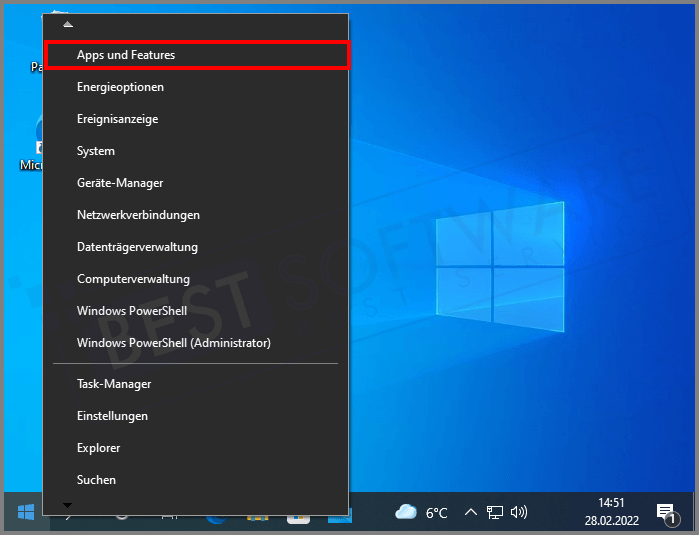Launch Windows PowerShell (Administrator)
The height and width of the screenshot is (536, 700).
(173, 343)
